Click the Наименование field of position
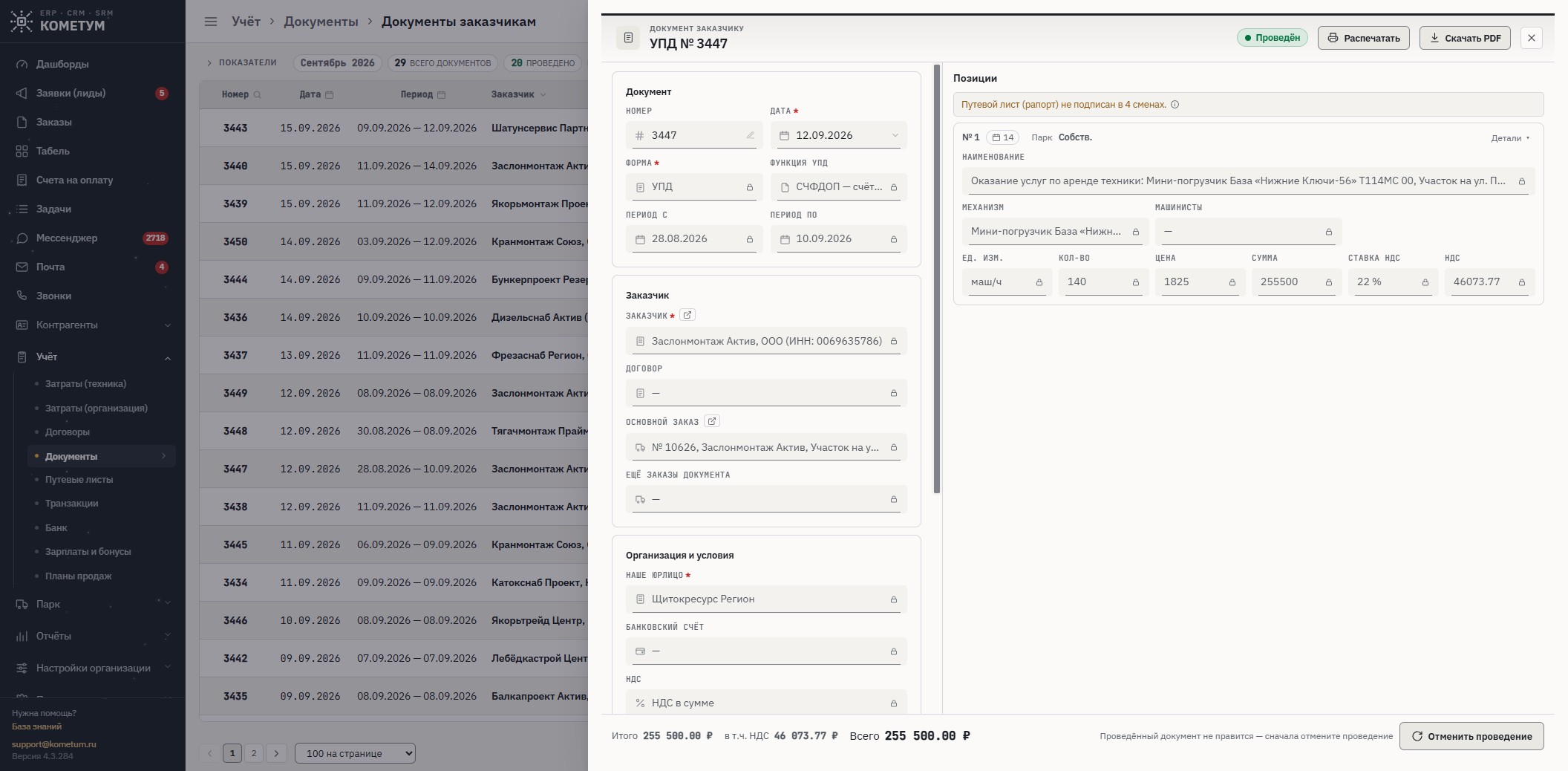This screenshot has width=1568, height=771. pyautogui.click(x=1248, y=181)
